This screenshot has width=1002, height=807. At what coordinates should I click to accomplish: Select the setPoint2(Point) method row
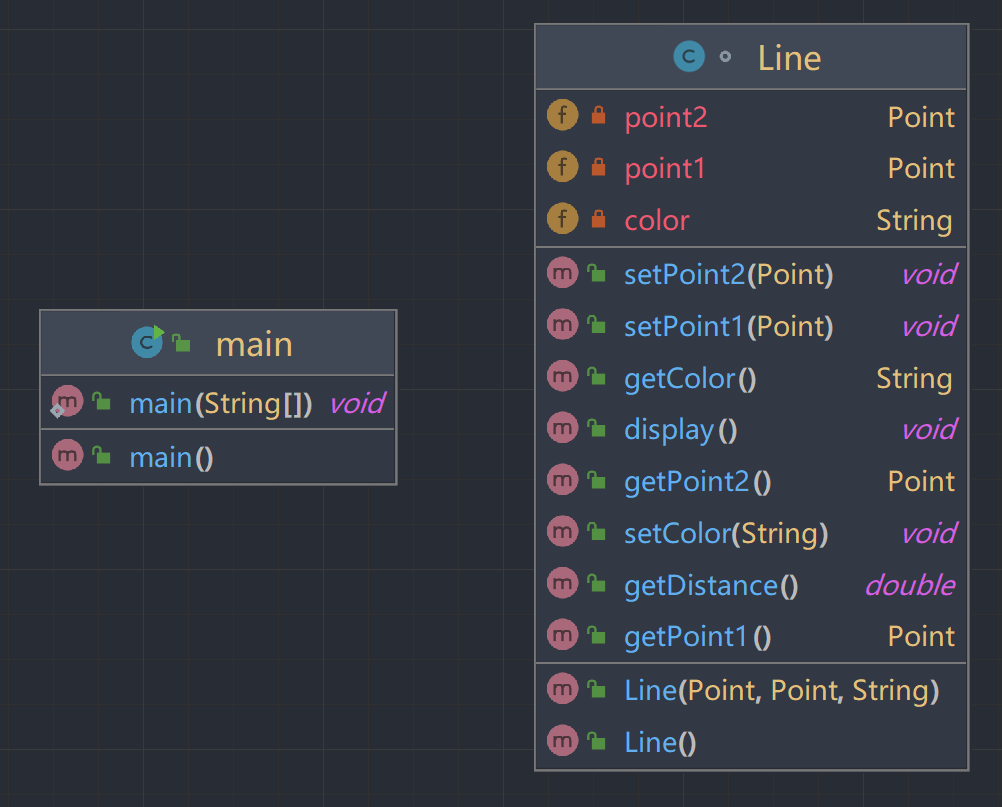[728, 274]
